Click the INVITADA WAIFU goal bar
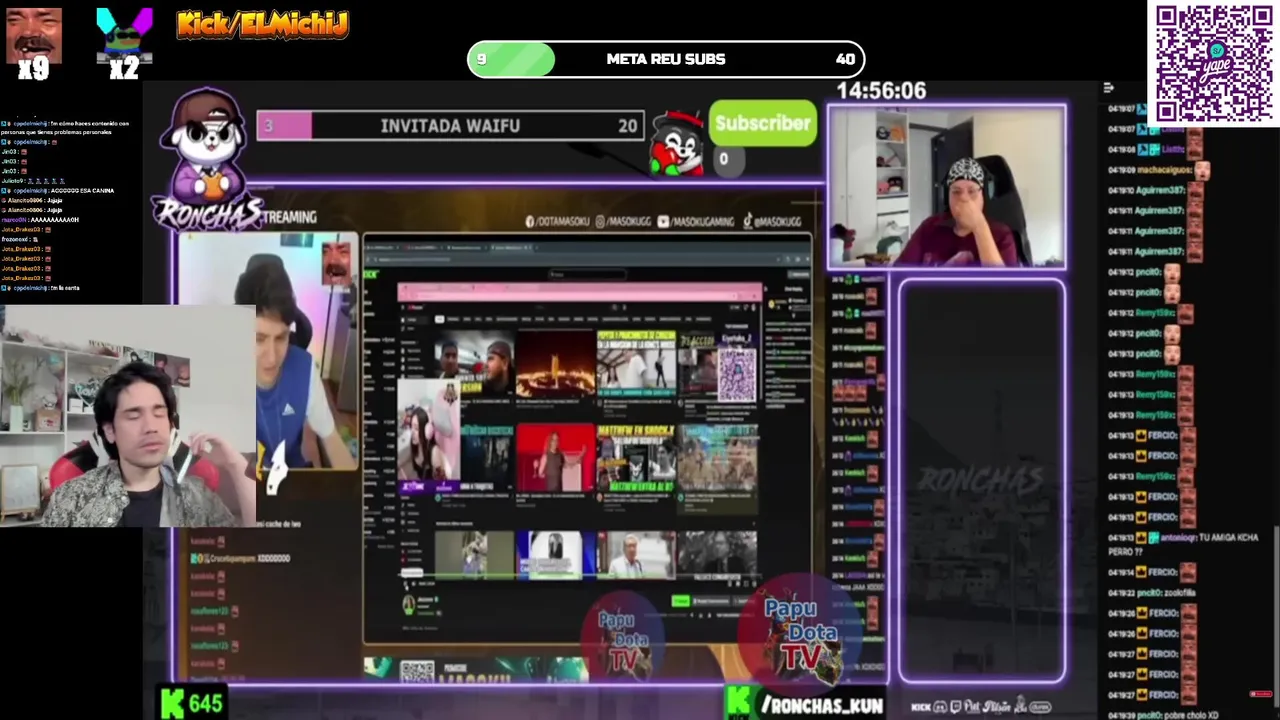This screenshot has width=1280, height=720. pos(450,126)
